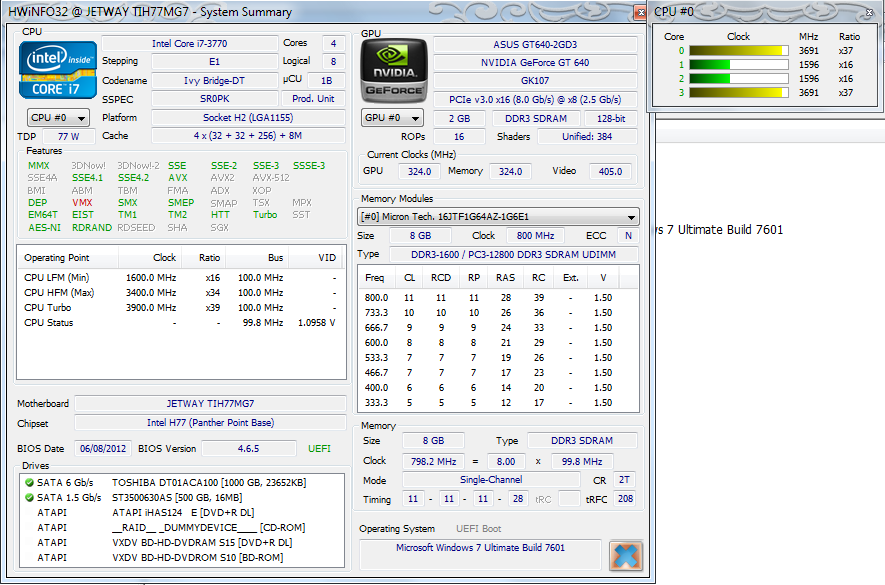Click the SR0PK SSPEC field
Viewport: 885px width, 585px height.
(214, 99)
